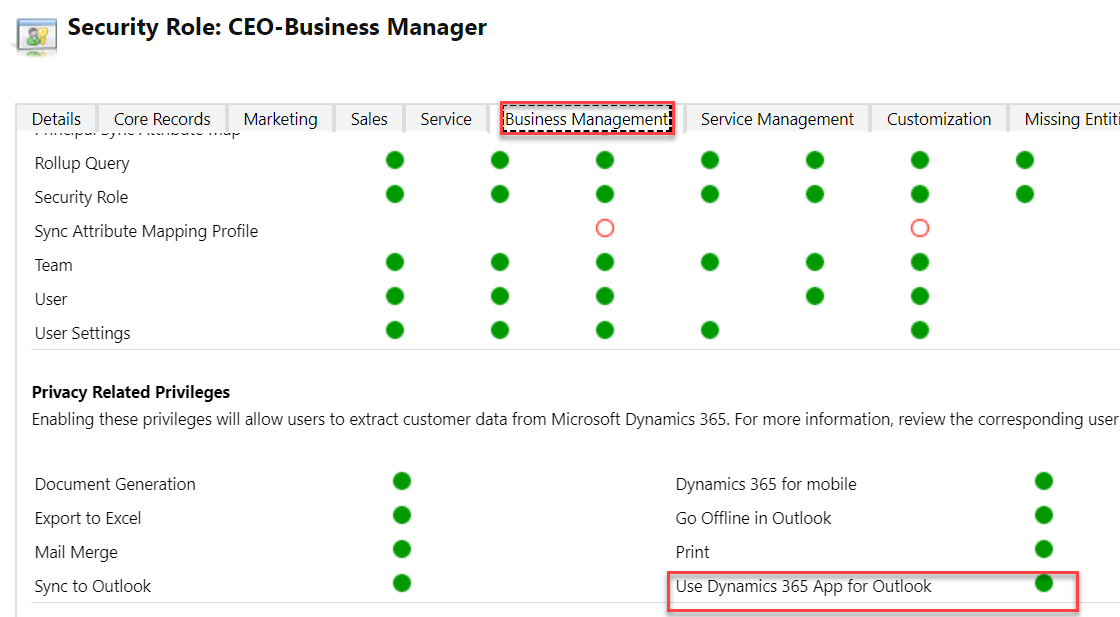Screen dimensions: 1120x617
Task: Disable the Mail Merge privilege
Action: tap(401, 548)
